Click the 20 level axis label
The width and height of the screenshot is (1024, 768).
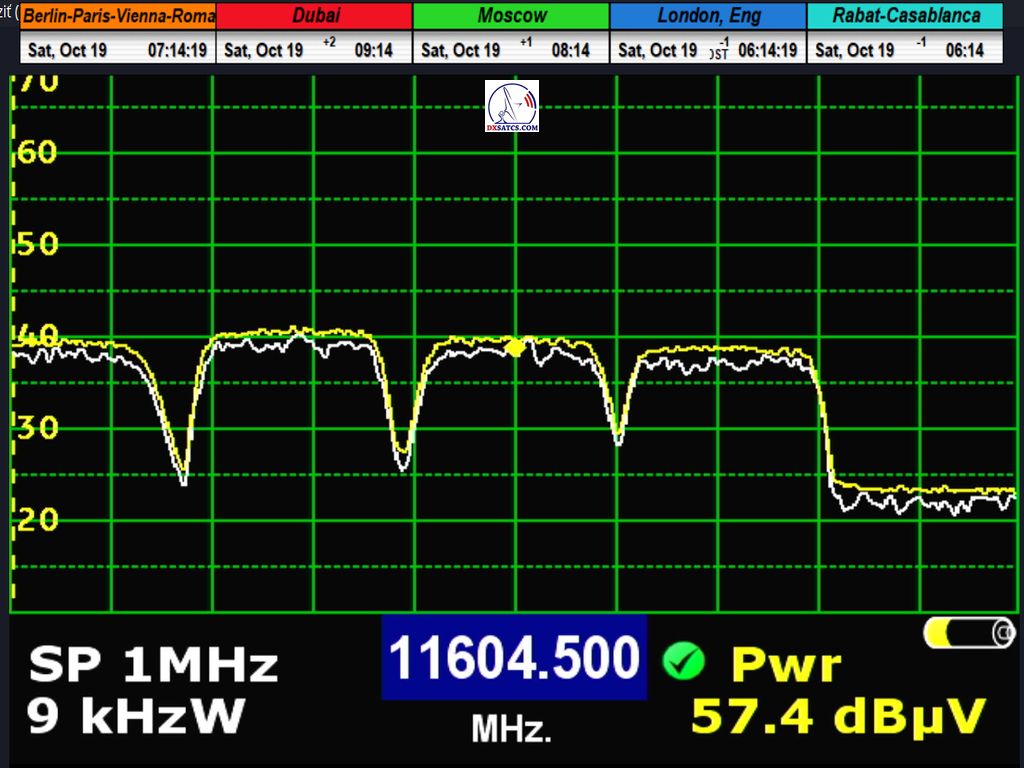[x=36, y=519]
